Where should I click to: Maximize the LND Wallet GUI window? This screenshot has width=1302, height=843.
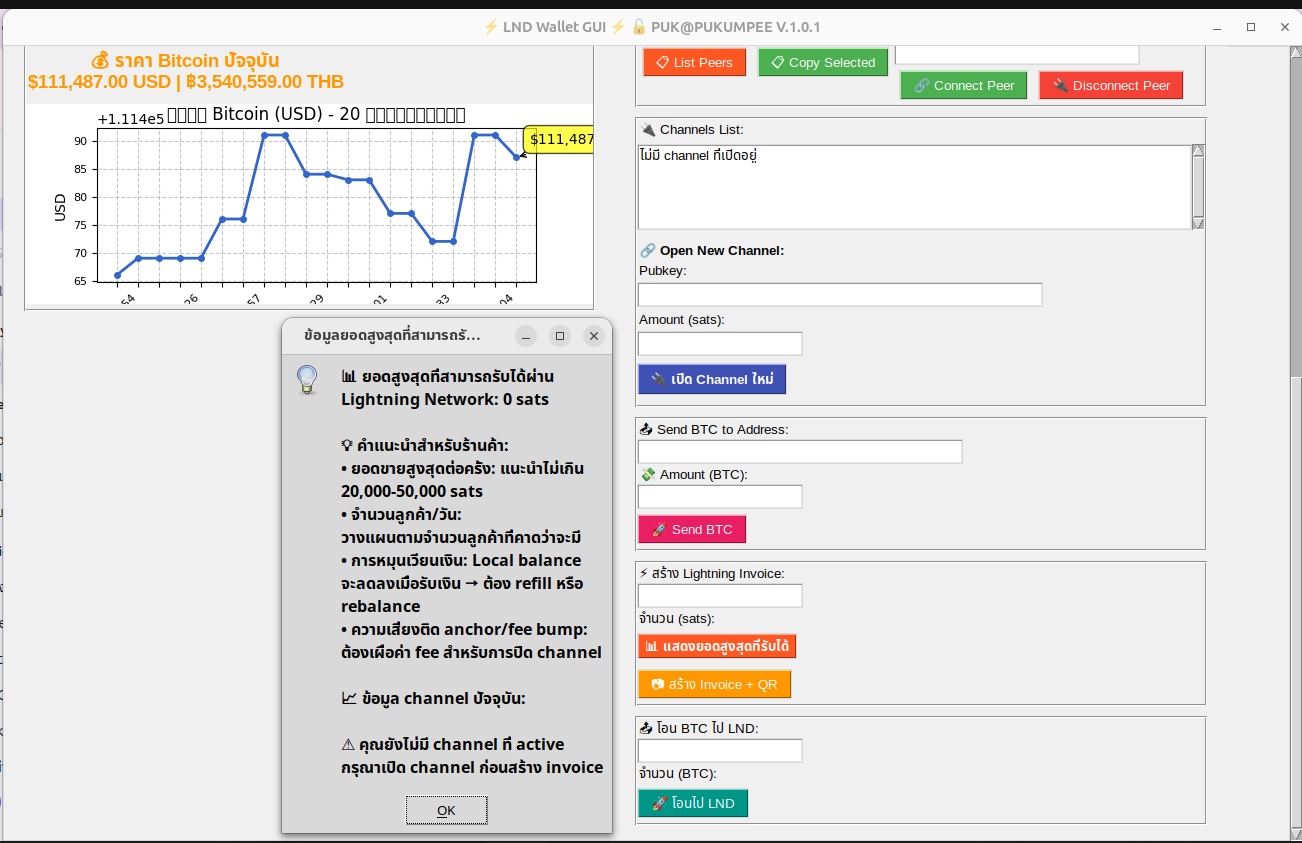click(x=1250, y=27)
